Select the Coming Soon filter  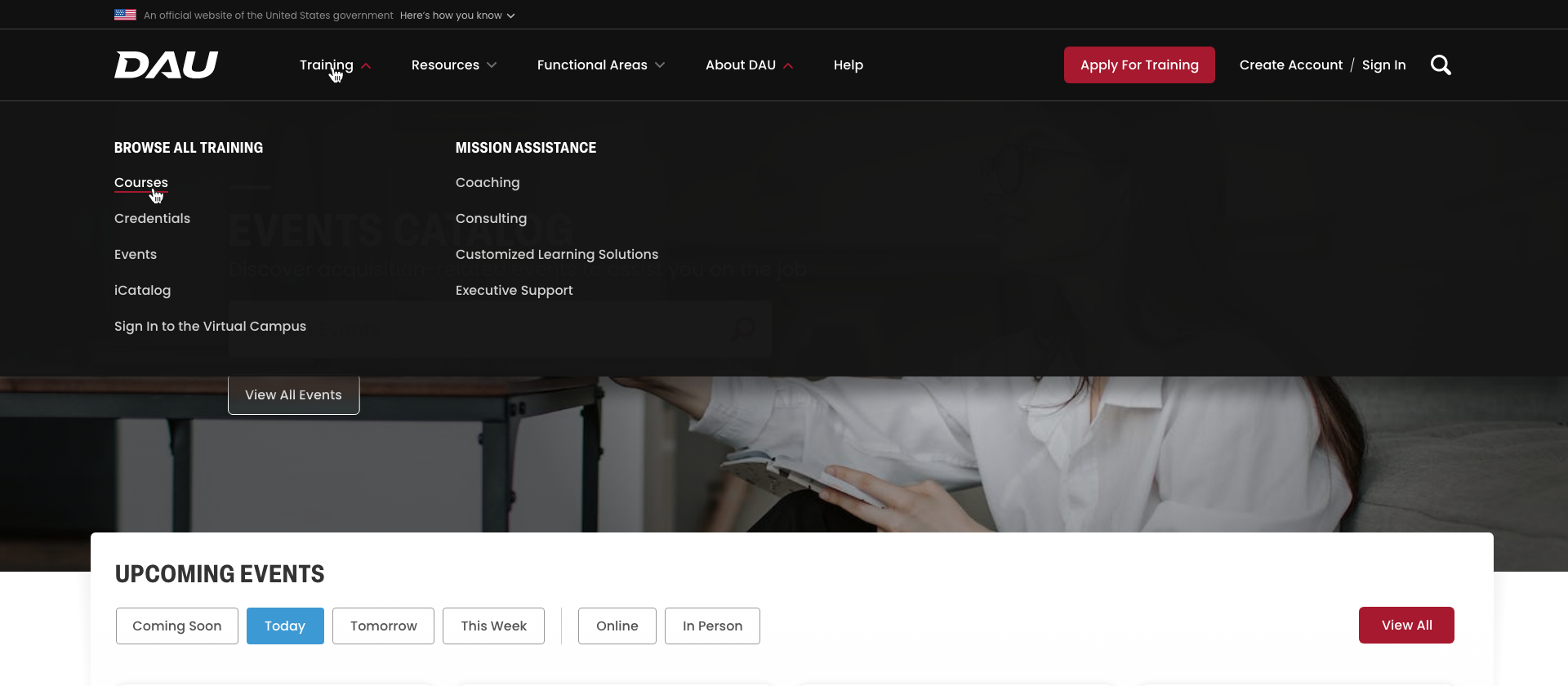[176, 626]
